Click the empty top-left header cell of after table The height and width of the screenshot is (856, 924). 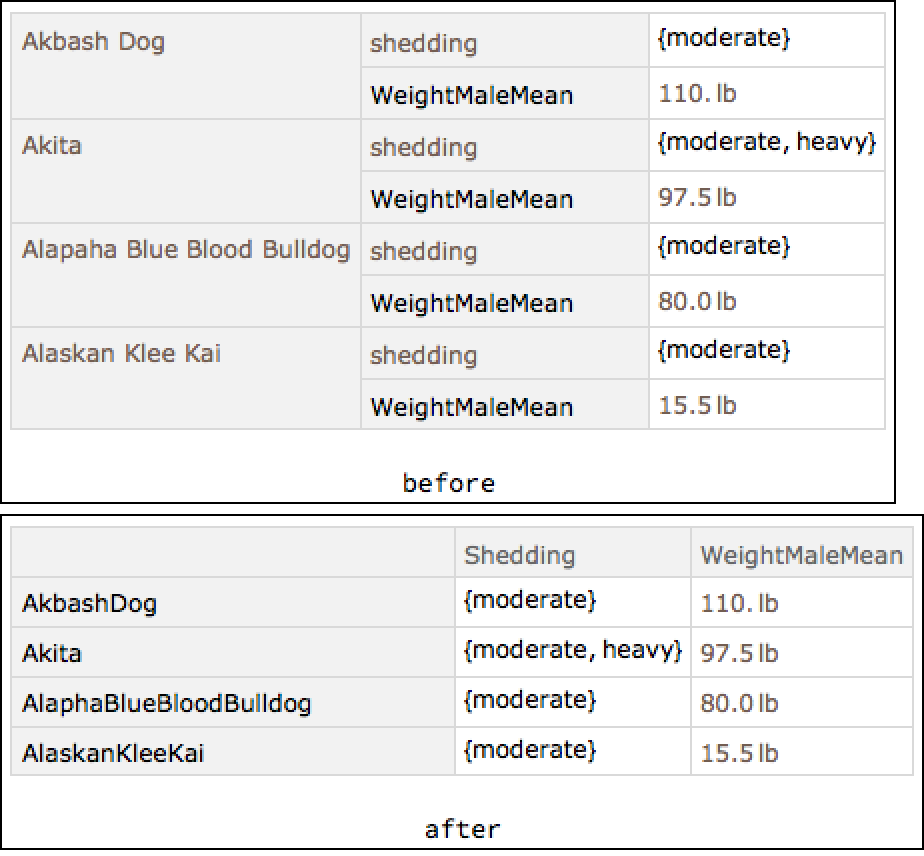(x=233, y=555)
